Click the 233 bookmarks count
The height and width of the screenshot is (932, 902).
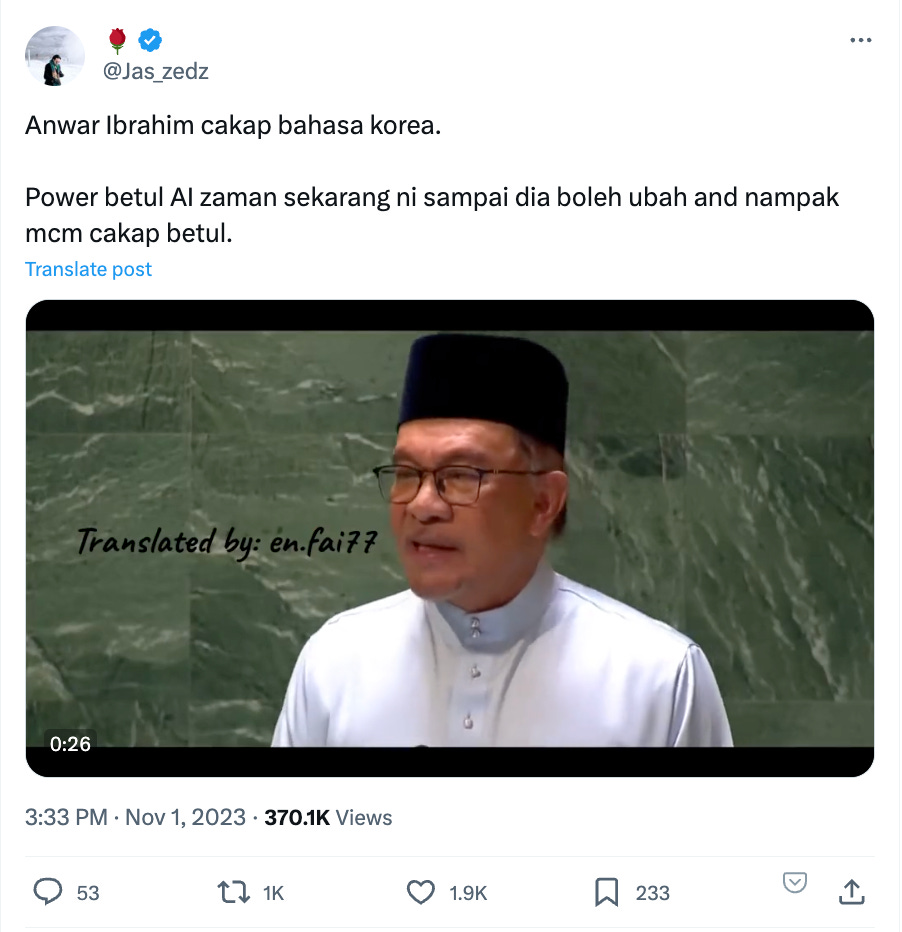click(x=652, y=893)
